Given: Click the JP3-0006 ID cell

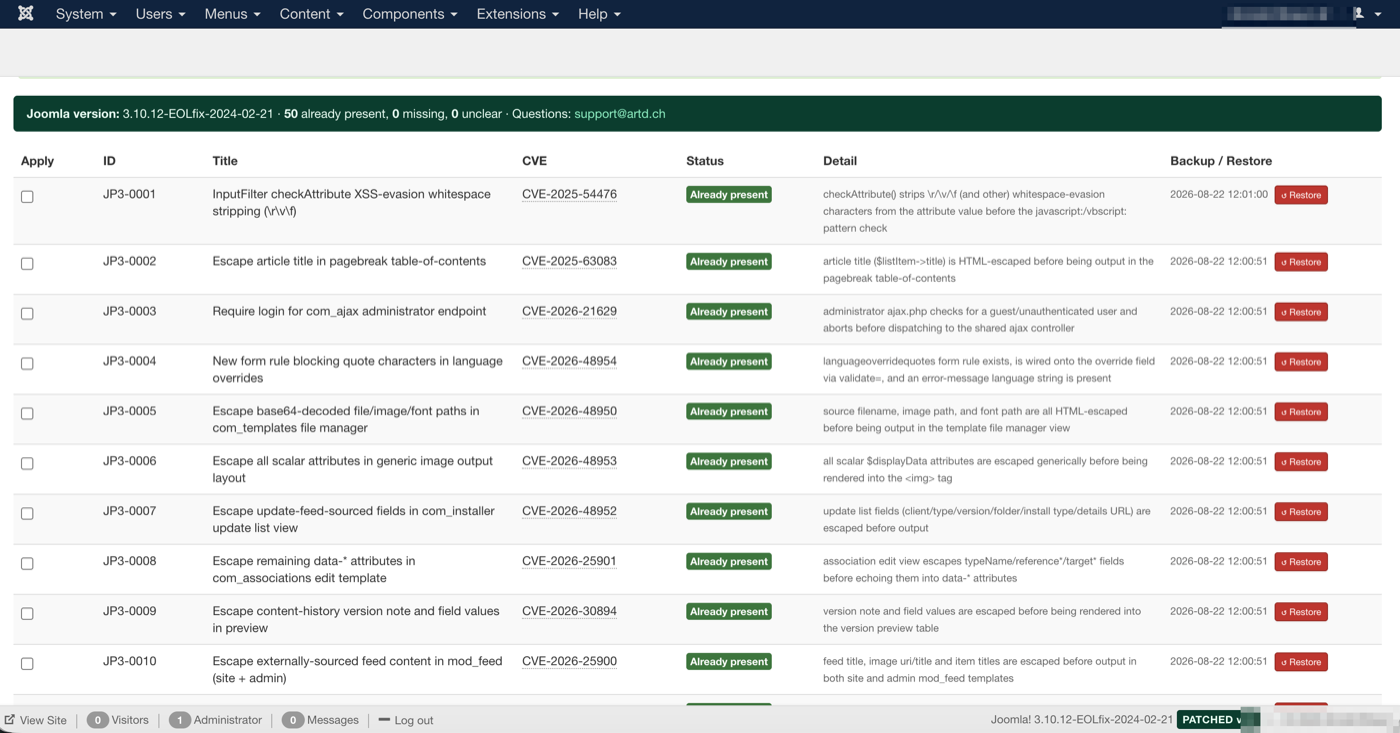Looking at the screenshot, I should (130, 461).
